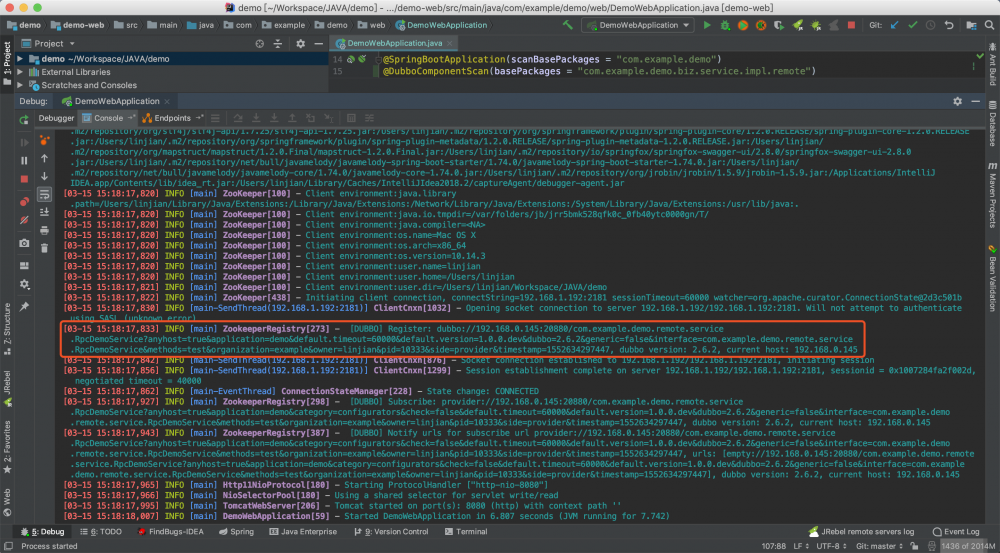The height and width of the screenshot is (553, 1000).
Task: Rerun DemoWebApplication in the Debug panel
Action: (24, 118)
